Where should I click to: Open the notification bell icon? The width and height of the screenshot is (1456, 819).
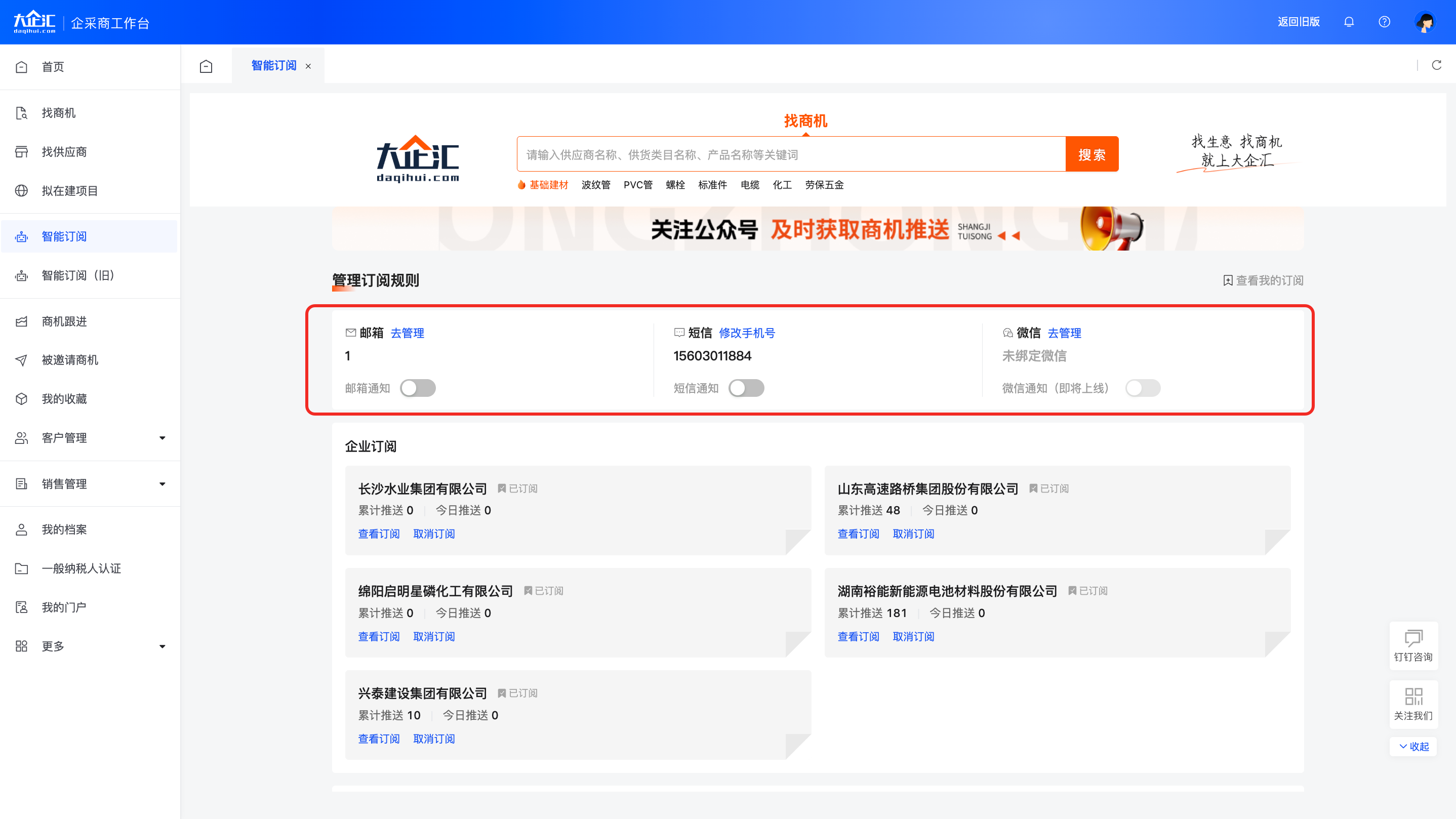1349,22
